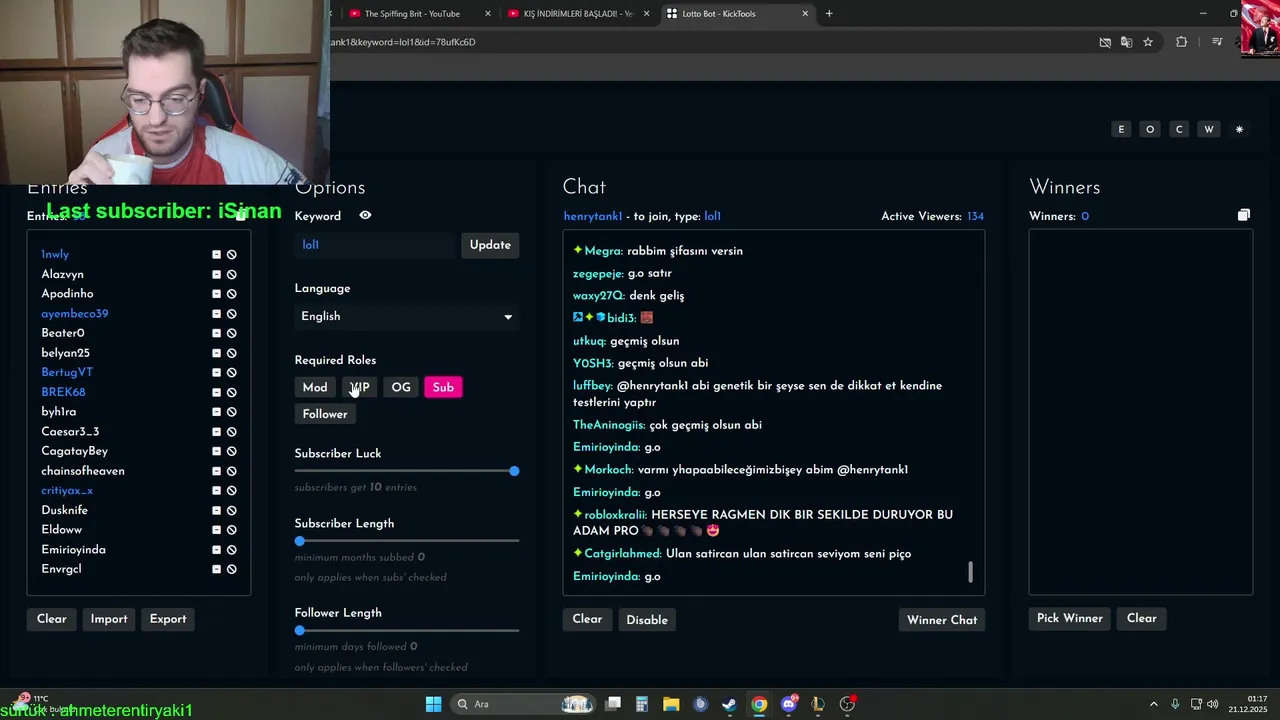Remove Apodinho entry with minus icon
1280x720 pixels.
pyautogui.click(x=216, y=294)
